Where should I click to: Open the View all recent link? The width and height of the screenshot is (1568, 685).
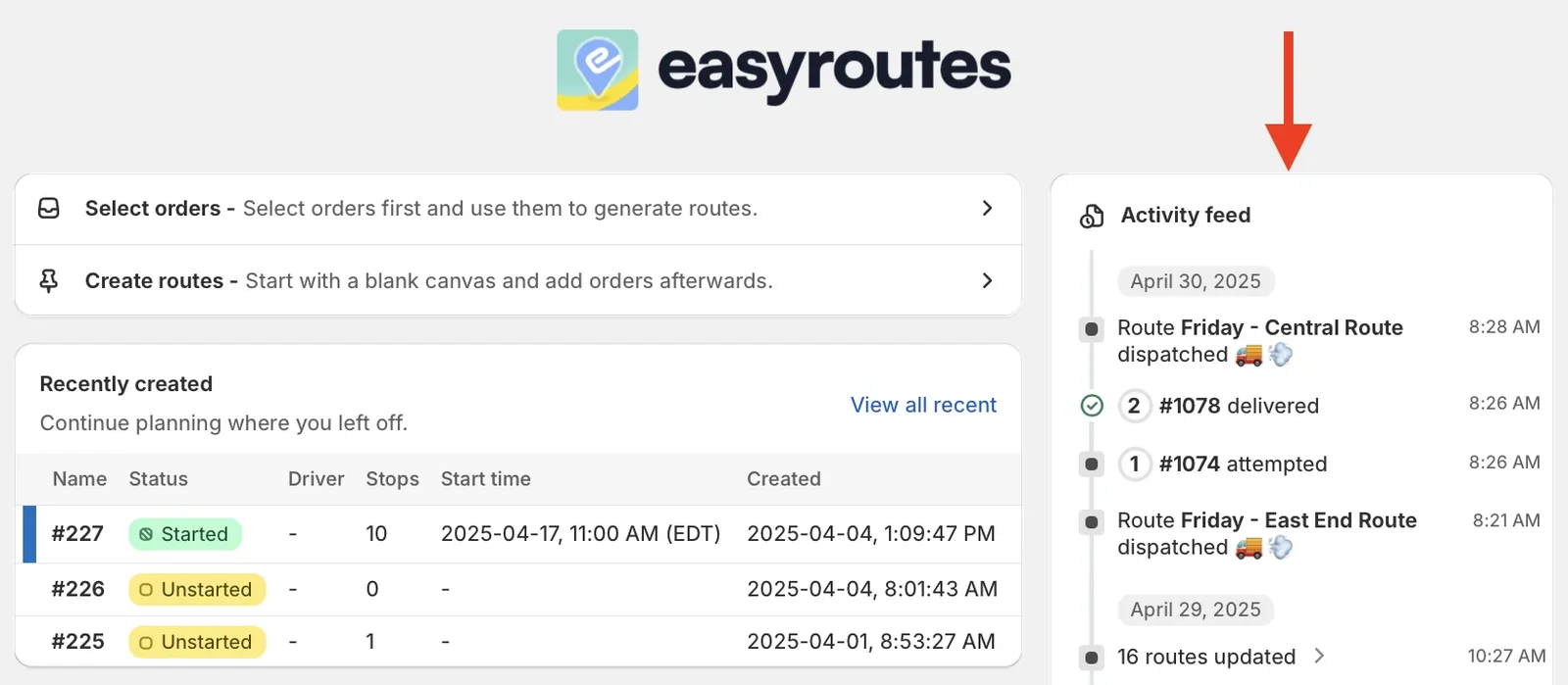[923, 405]
